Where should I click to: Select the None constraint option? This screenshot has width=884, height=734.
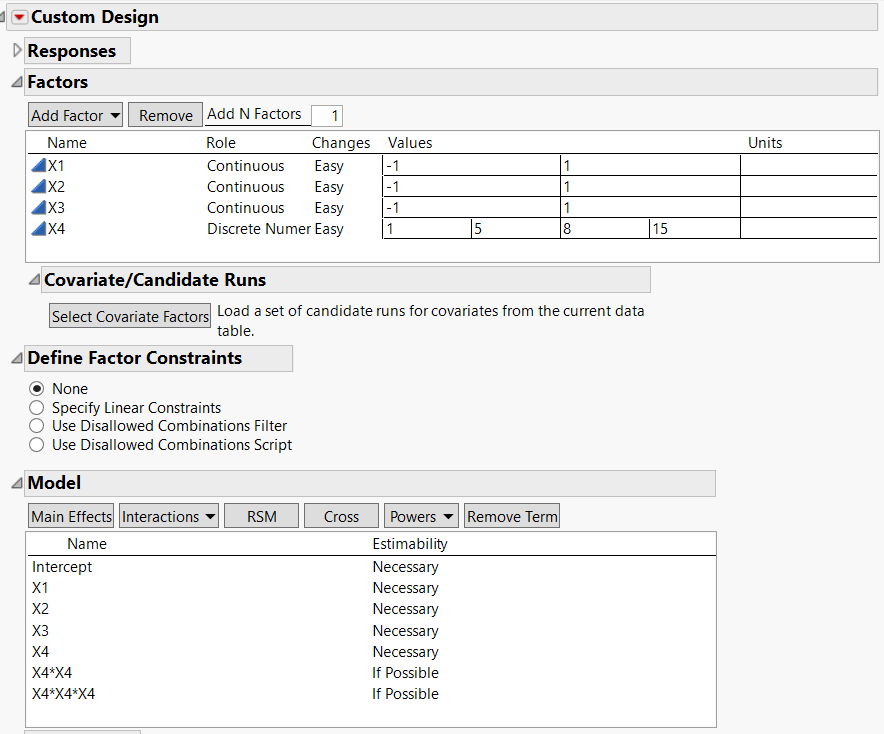point(37,389)
